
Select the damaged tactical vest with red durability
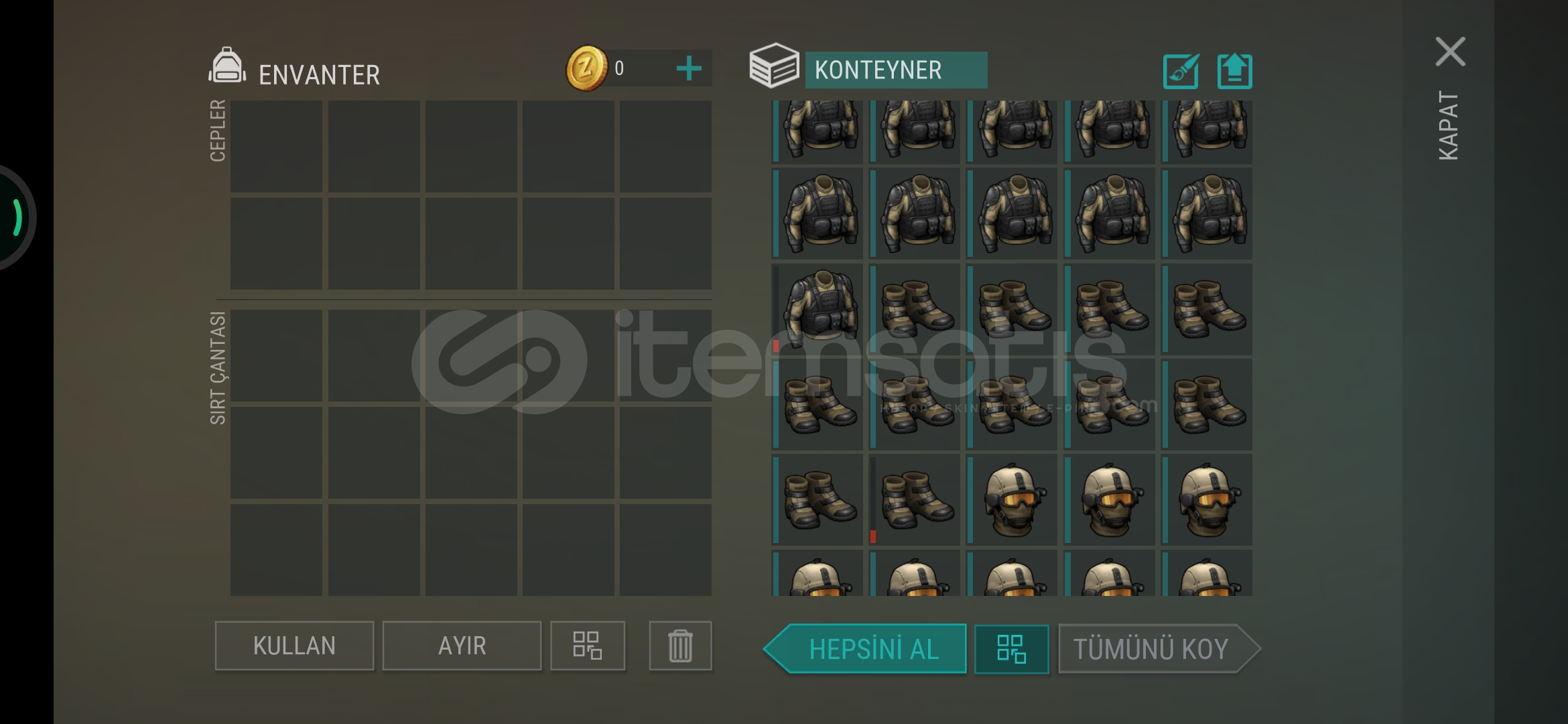[x=818, y=309]
